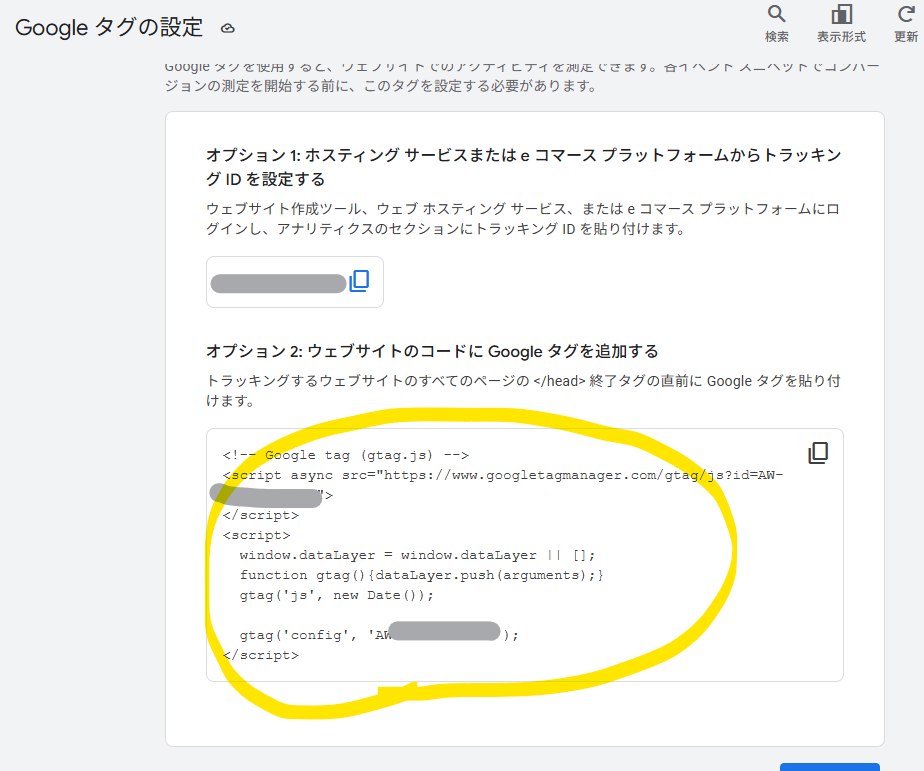Click the googletagmanager.com script src line

(503, 475)
